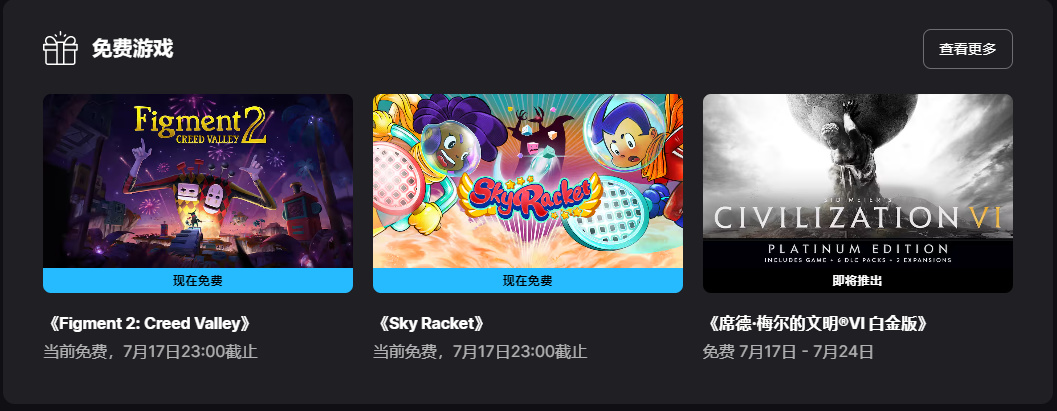
Task: Click the CIVILIZATION VI logo text
Action: [857, 218]
